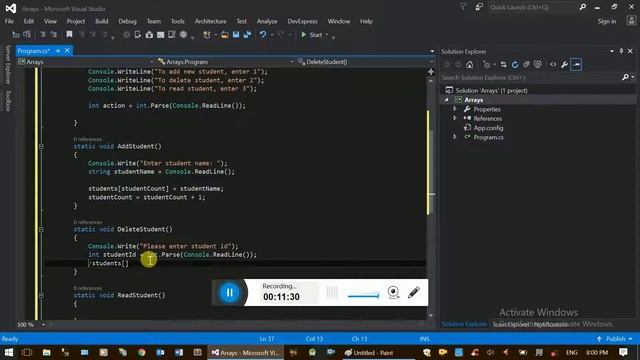Switch to Solution Explorer bottom tab
The height and width of the screenshot is (360, 640).
point(464,324)
